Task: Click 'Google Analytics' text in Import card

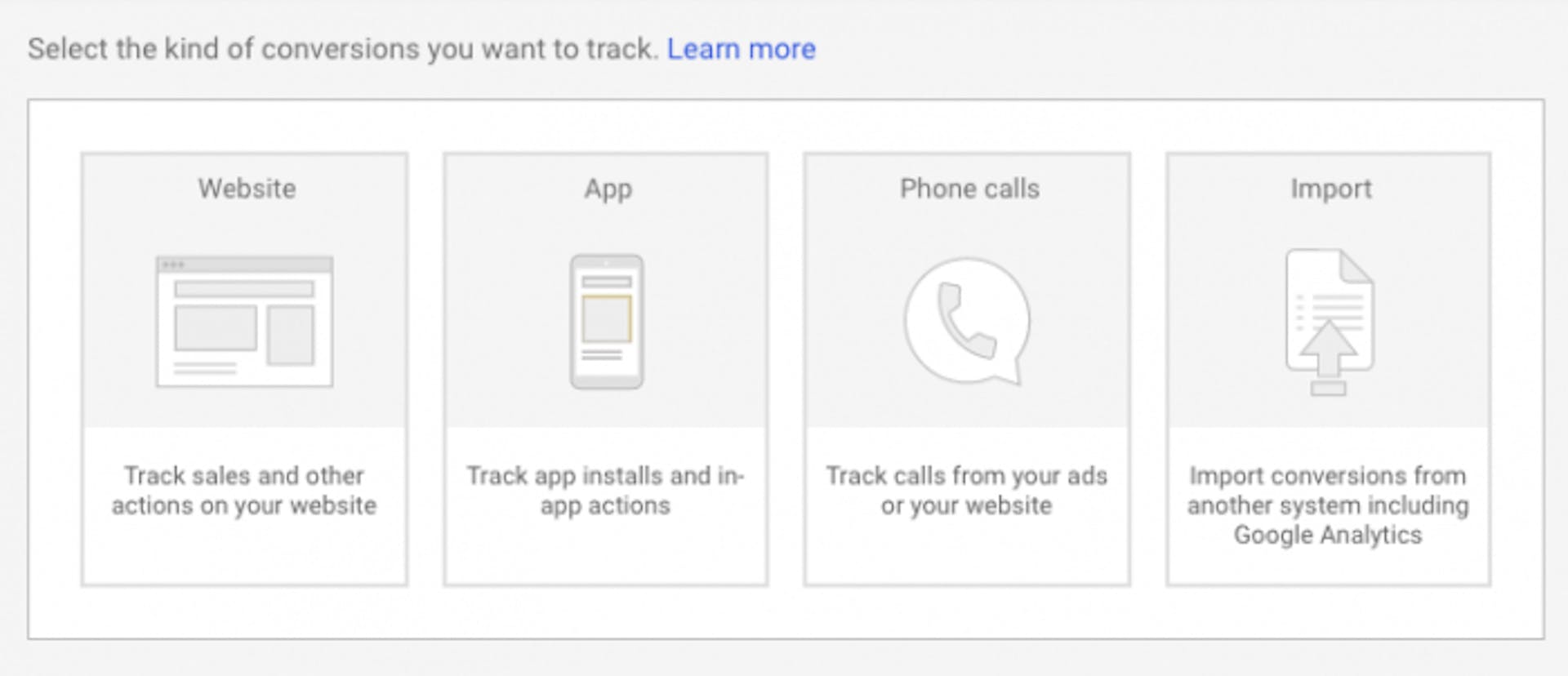Action: point(1328,536)
